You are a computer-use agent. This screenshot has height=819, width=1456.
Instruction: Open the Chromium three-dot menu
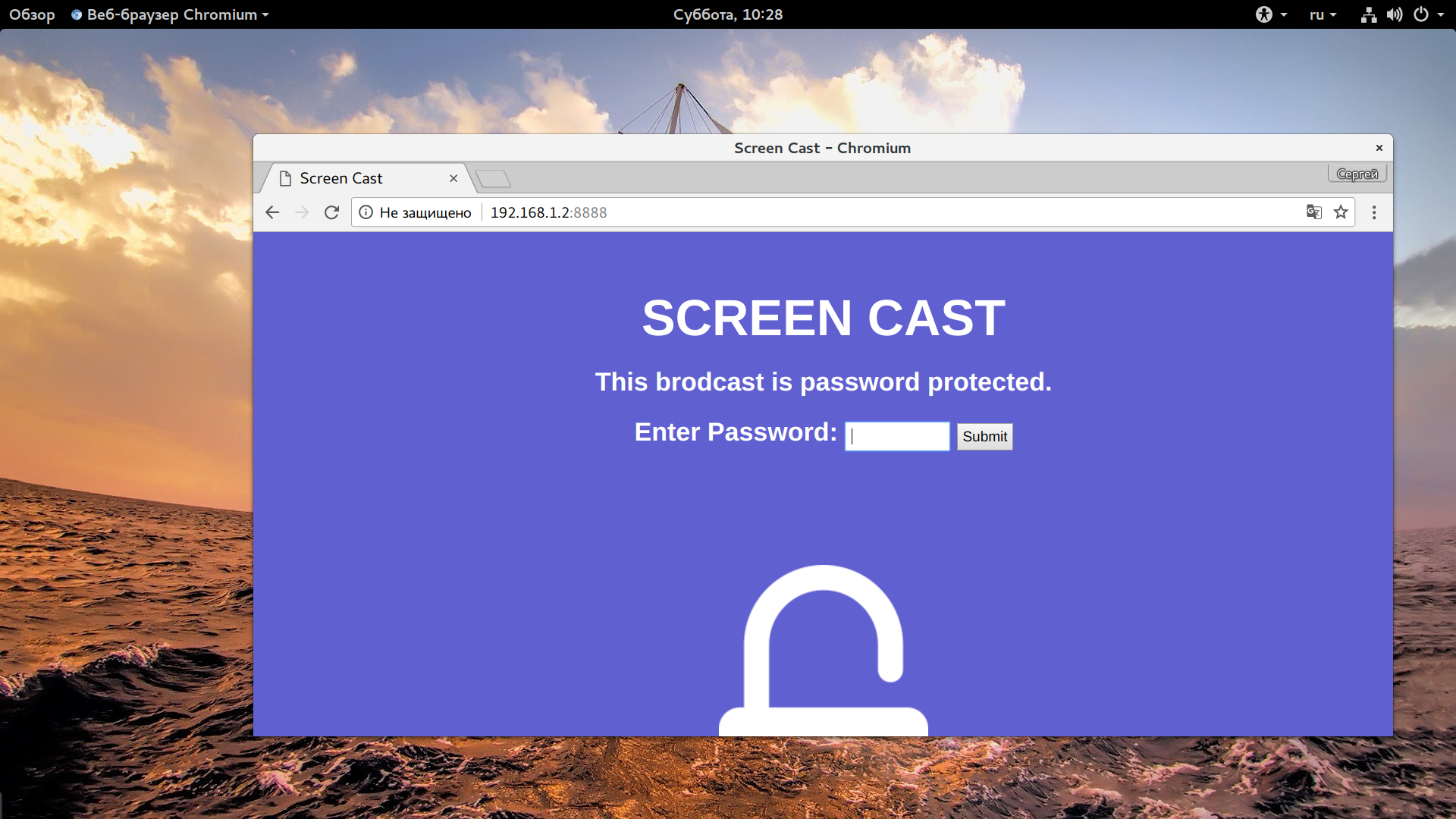click(1374, 212)
